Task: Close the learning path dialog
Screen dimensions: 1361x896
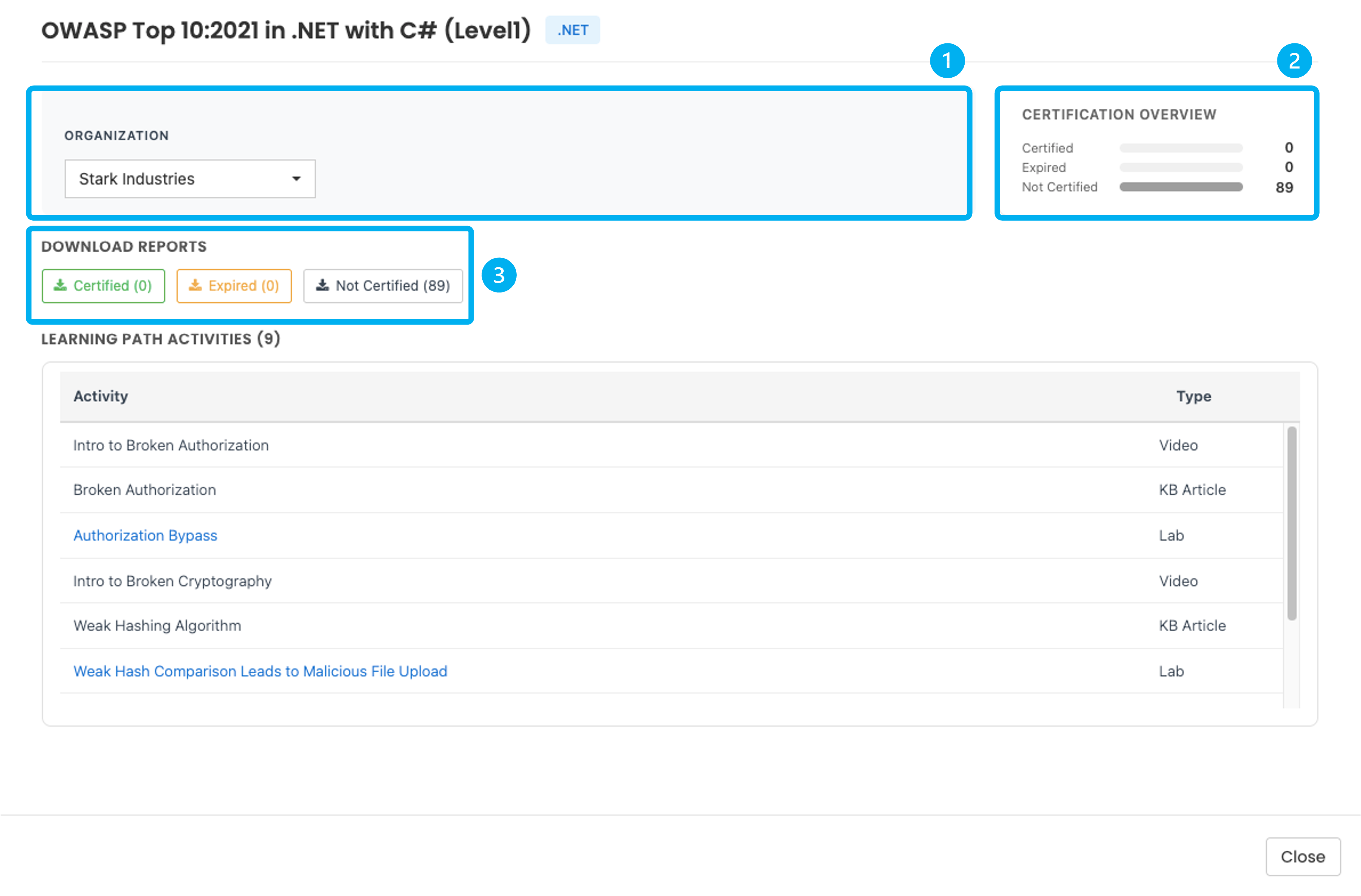Action: (x=1303, y=857)
